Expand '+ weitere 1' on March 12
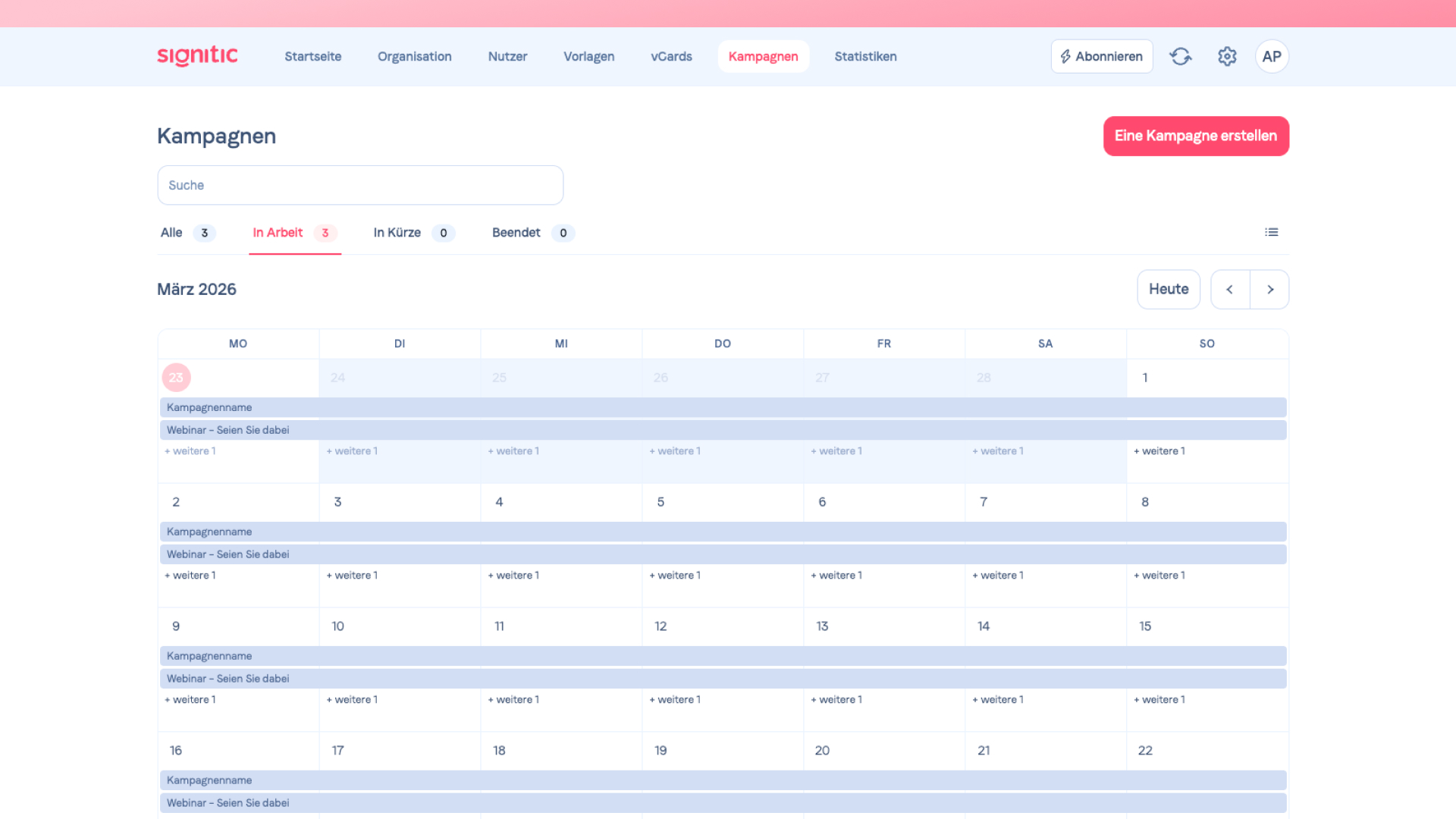This screenshot has width=1456, height=819. pos(675,700)
